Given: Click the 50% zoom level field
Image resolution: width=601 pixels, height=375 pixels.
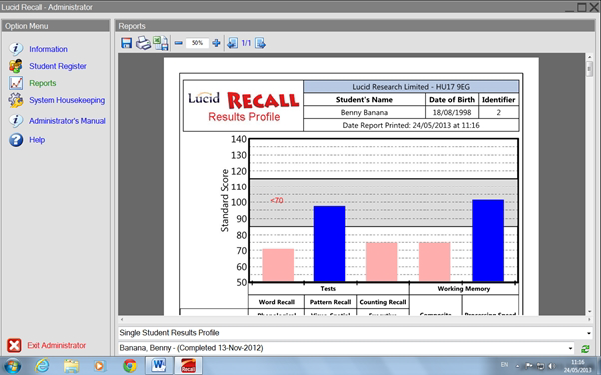Looking at the screenshot, I should click(197, 43).
